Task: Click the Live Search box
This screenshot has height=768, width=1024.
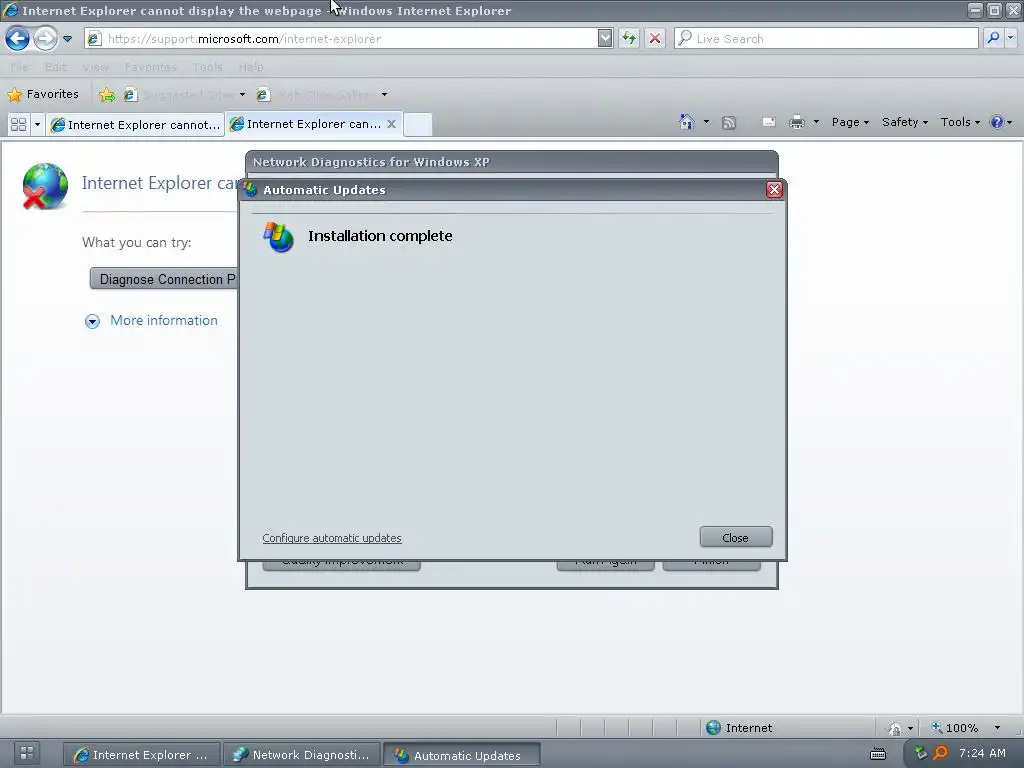Action: (x=826, y=39)
